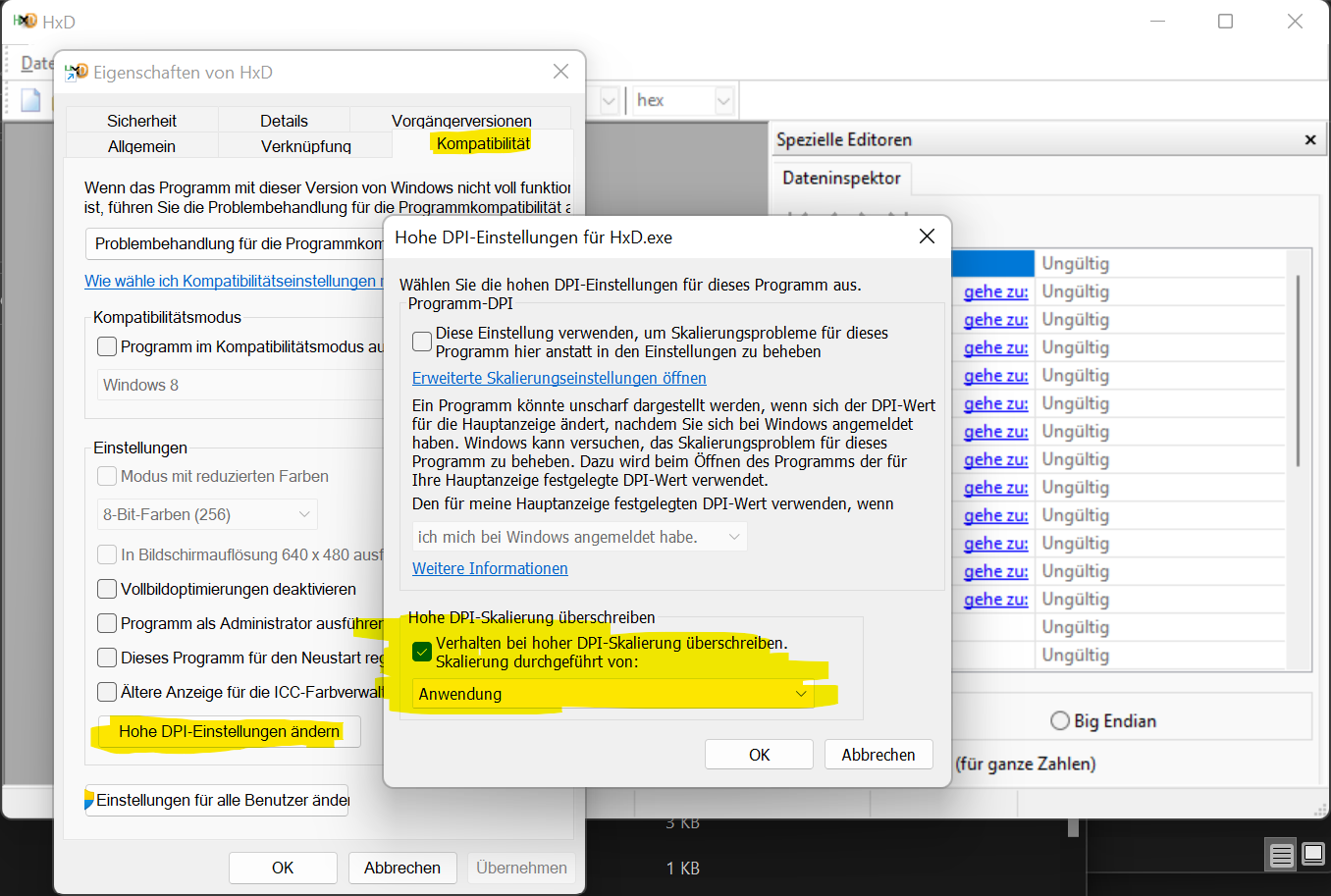The image size is (1331, 896).
Task: Click large thumbnails view icon at bottom right
Action: (1313, 855)
